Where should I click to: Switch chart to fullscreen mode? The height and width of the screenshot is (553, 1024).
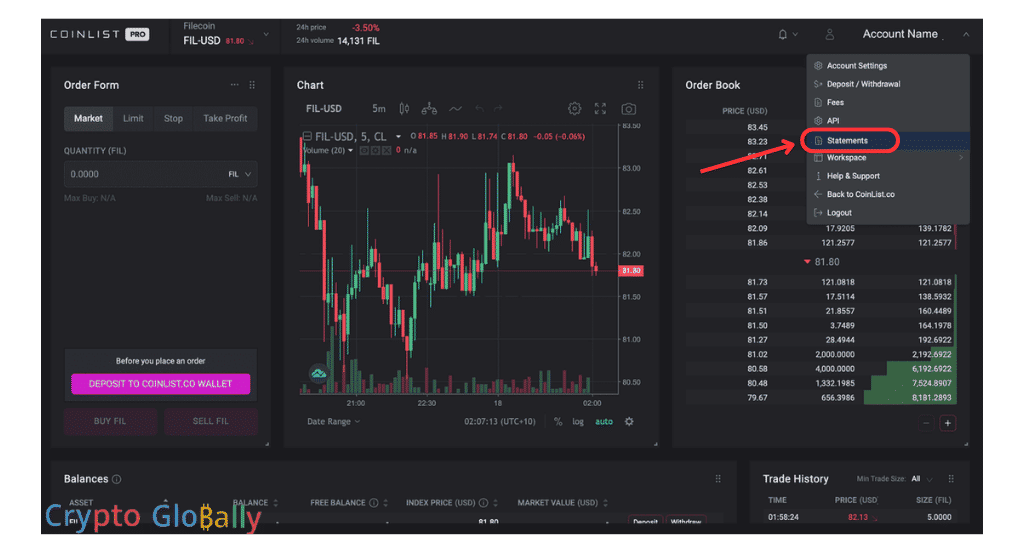tap(600, 108)
